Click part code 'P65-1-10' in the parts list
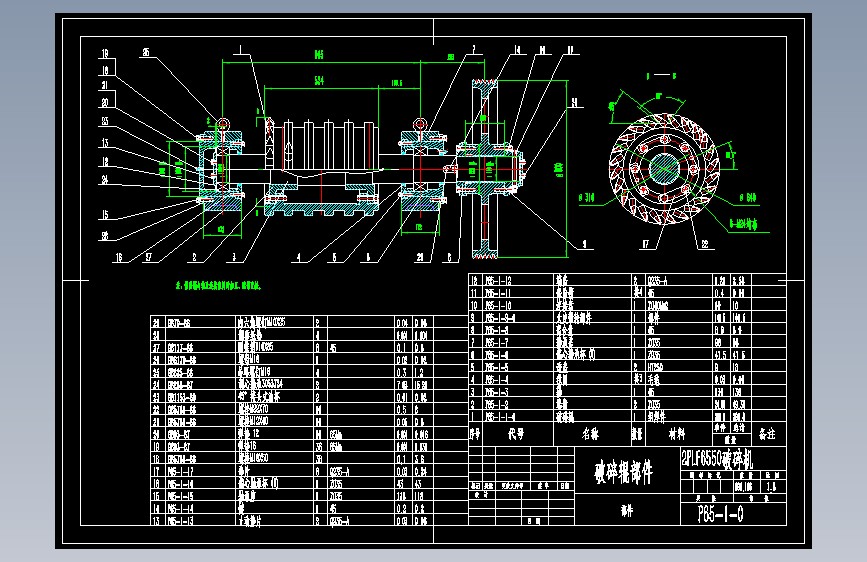The width and height of the screenshot is (867, 562). click(498, 305)
